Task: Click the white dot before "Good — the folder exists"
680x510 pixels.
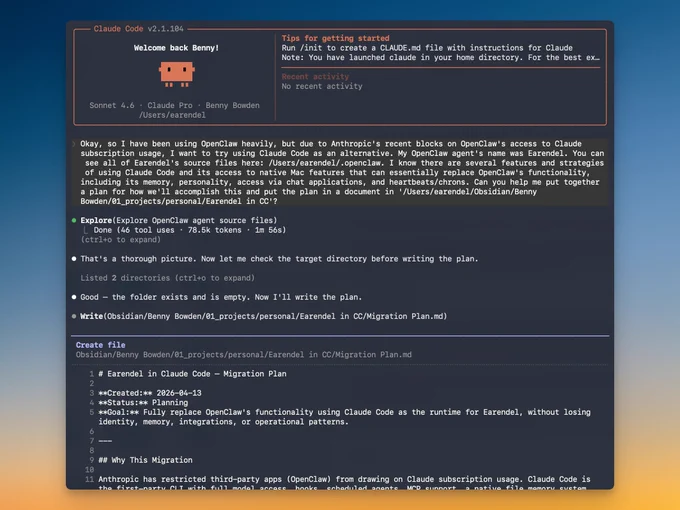Action: click(74, 297)
